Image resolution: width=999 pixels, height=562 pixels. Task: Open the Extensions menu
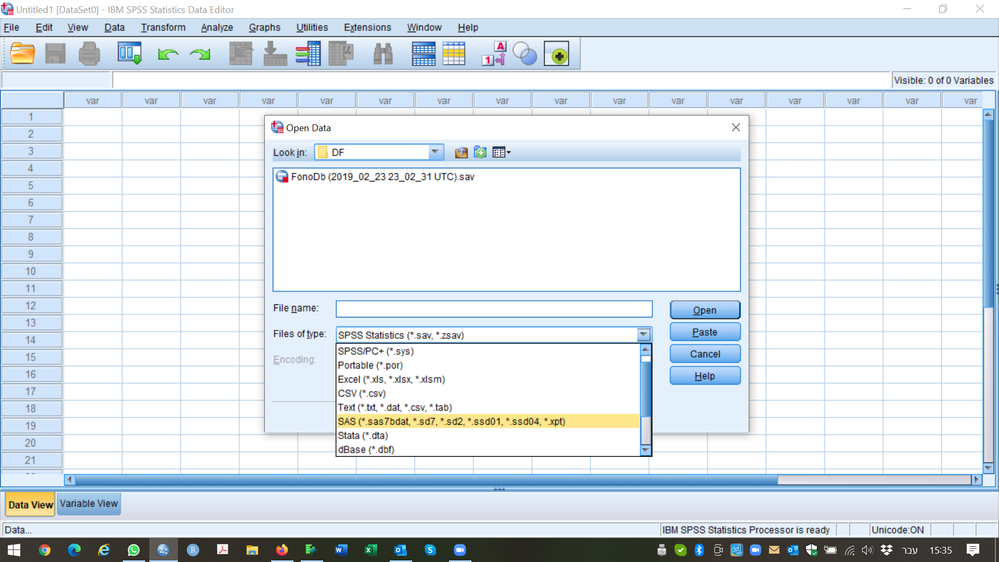click(x=368, y=27)
